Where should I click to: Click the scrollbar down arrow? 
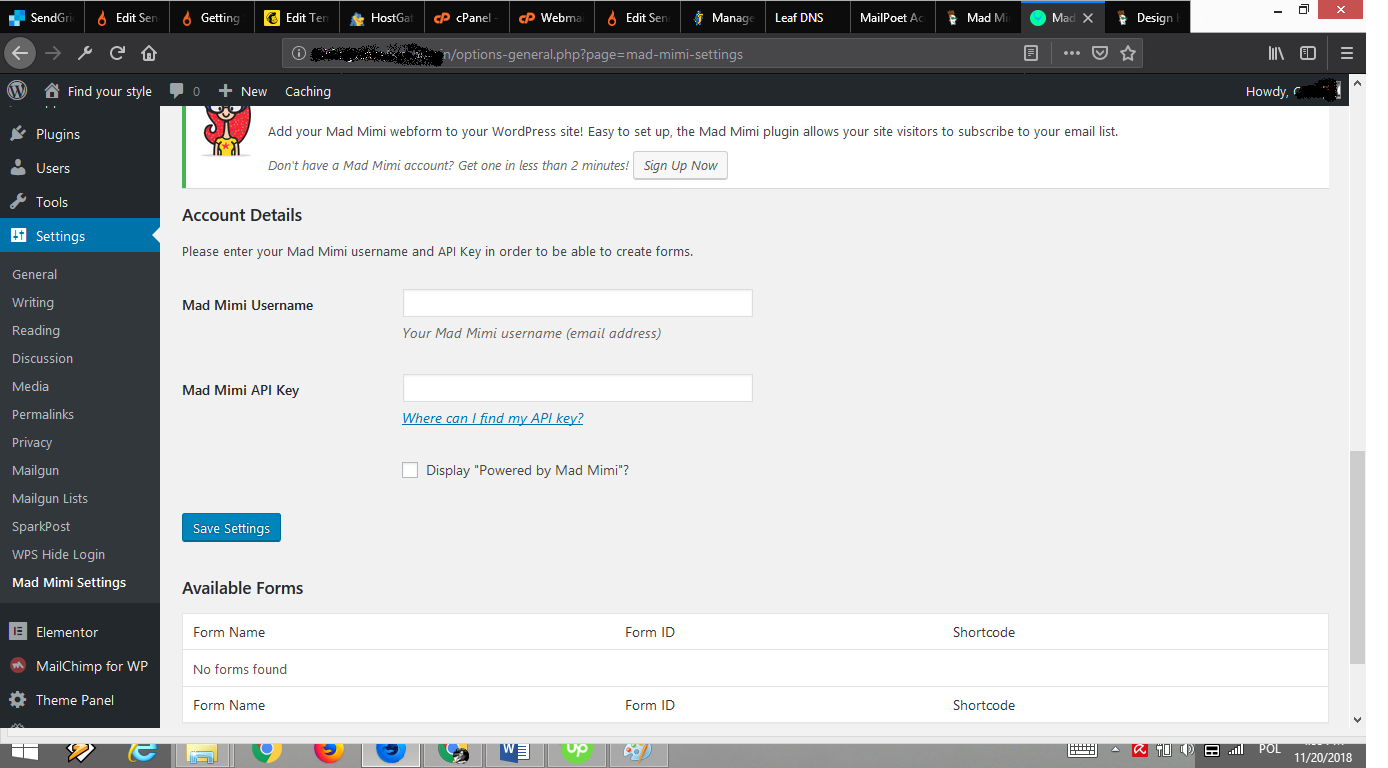(x=1356, y=719)
